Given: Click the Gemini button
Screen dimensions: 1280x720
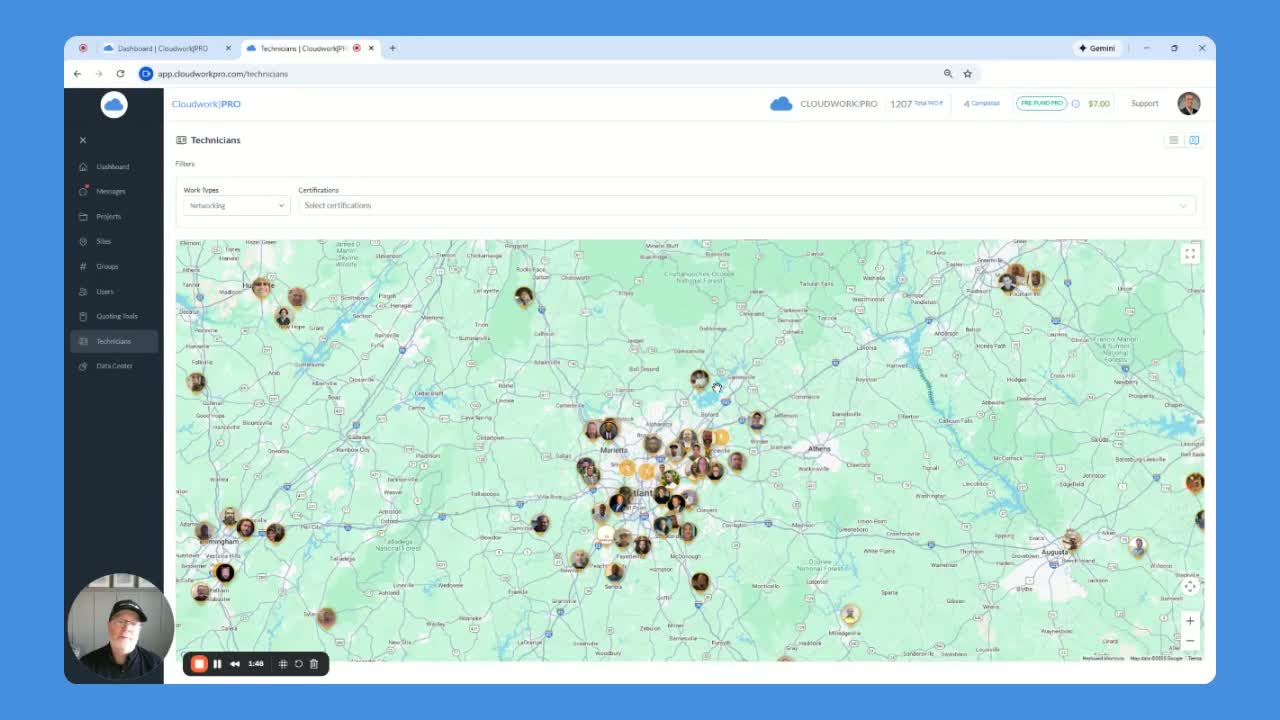Looking at the screenshot, I should pos(1097,48).
